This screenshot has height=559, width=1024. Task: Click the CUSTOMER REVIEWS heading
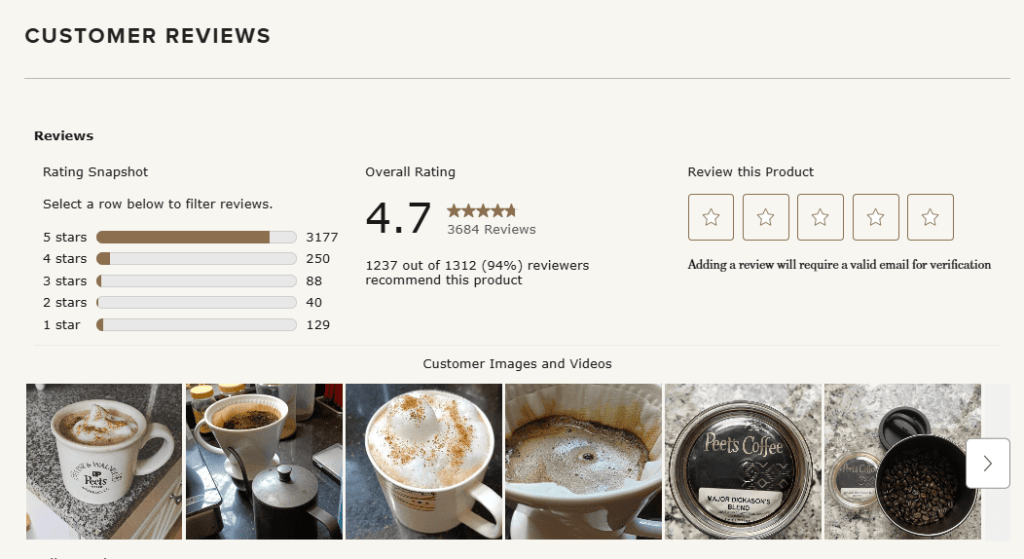coord(148,36)
